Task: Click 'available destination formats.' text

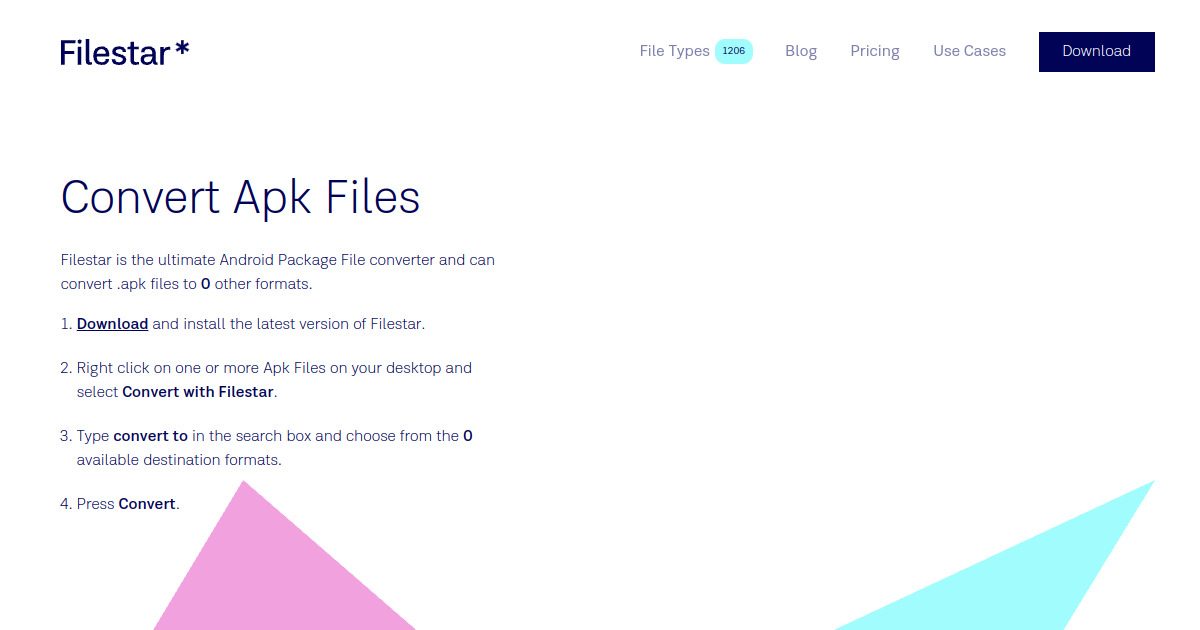Action: [x=179, y=460]
